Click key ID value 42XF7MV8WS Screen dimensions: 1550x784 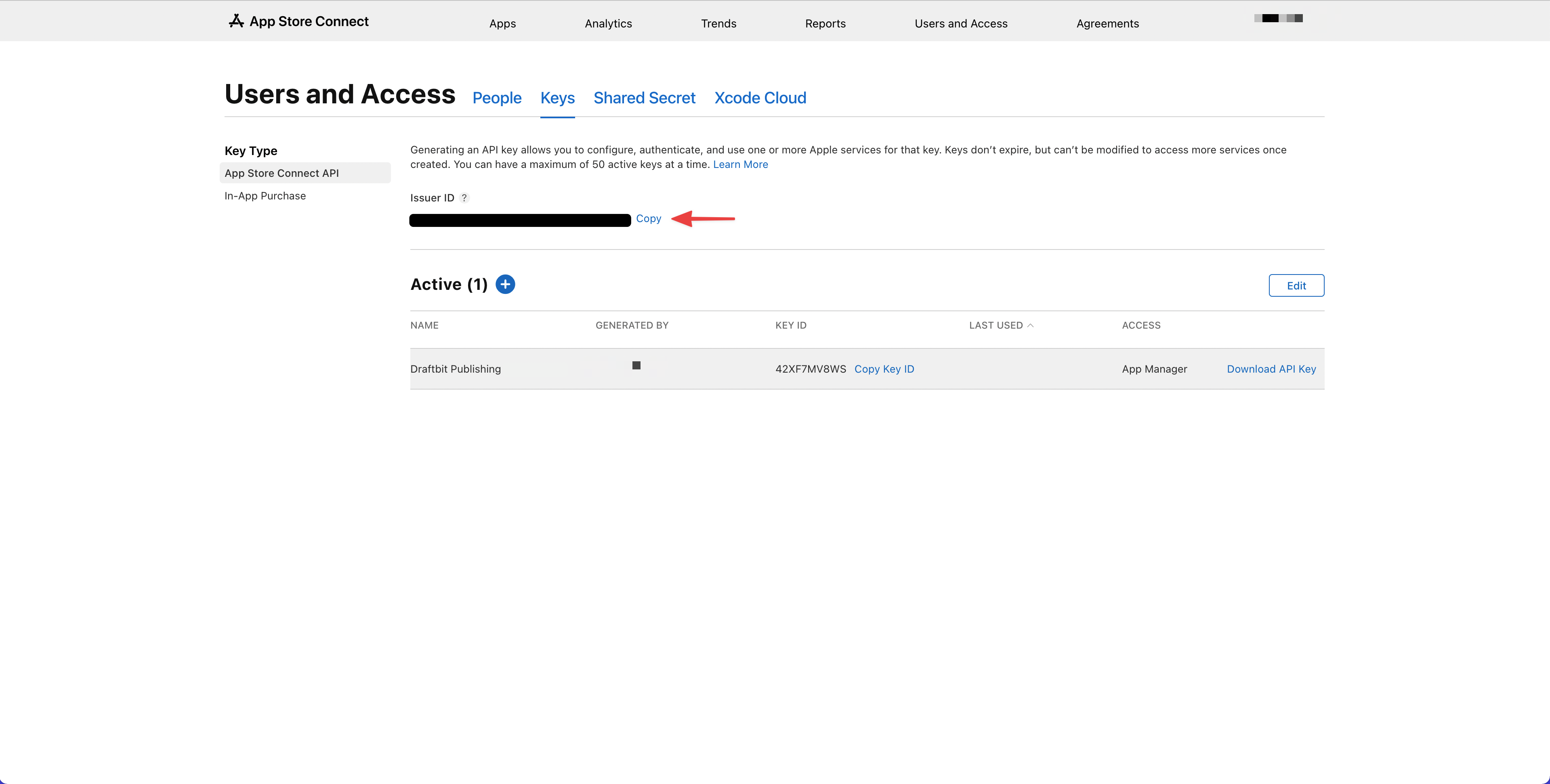pyautogui.click(x=811, y=369)
